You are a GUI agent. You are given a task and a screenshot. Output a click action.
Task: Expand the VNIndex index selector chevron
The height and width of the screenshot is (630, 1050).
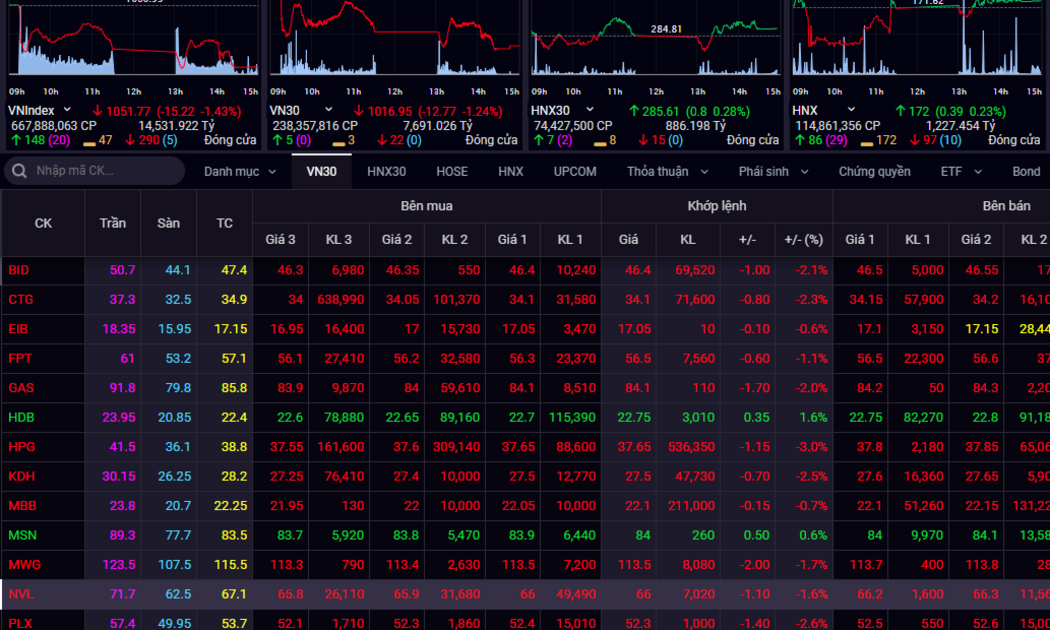click(x=67, y=110)
